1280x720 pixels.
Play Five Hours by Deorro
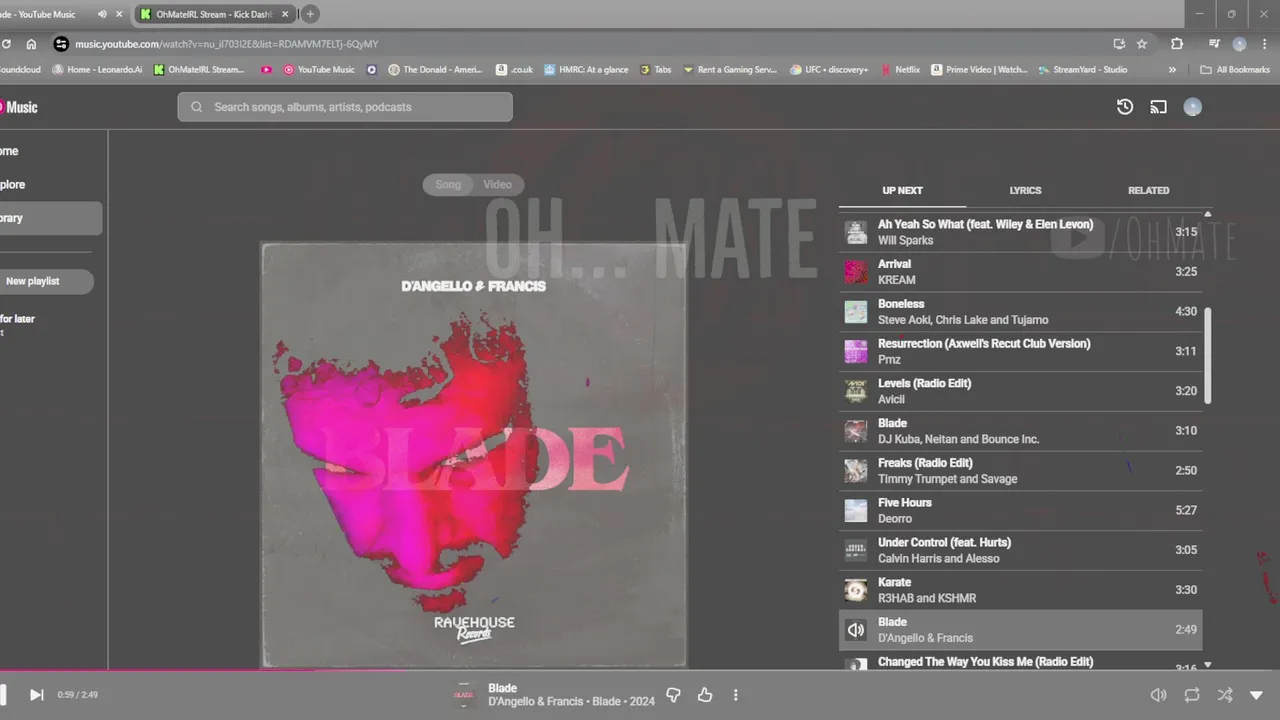point(1020,510)
